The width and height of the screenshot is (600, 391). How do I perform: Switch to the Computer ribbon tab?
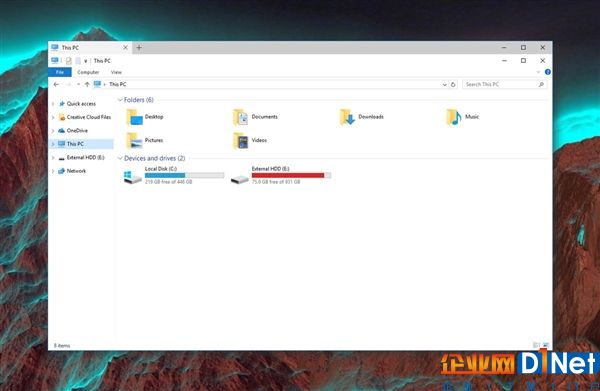(x=88, y=72)
